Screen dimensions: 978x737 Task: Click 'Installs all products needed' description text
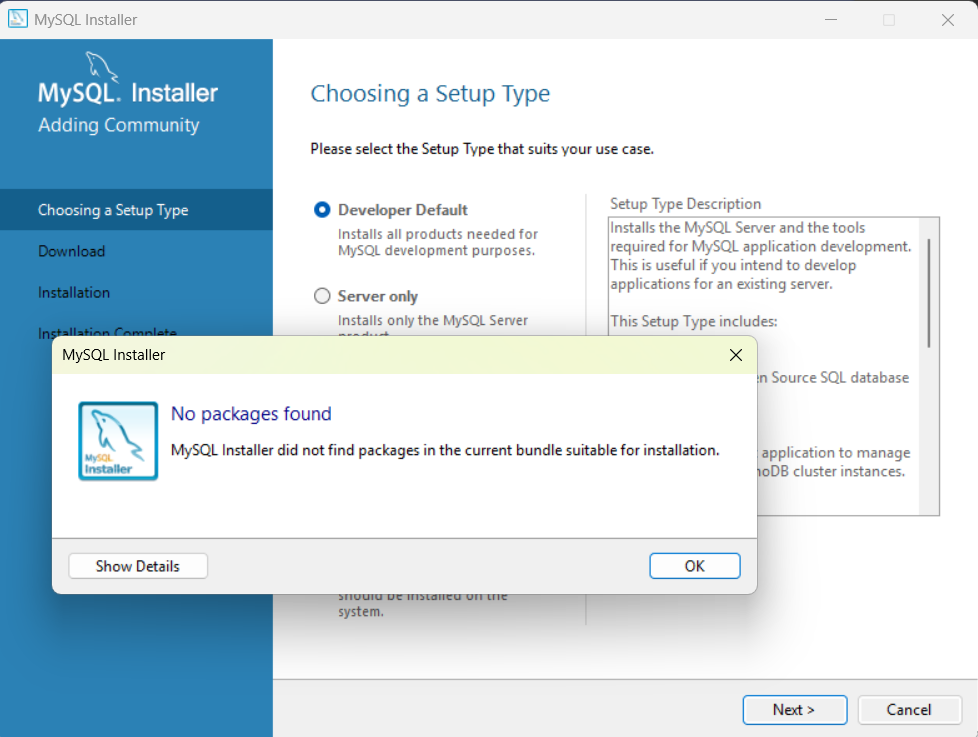438,242
